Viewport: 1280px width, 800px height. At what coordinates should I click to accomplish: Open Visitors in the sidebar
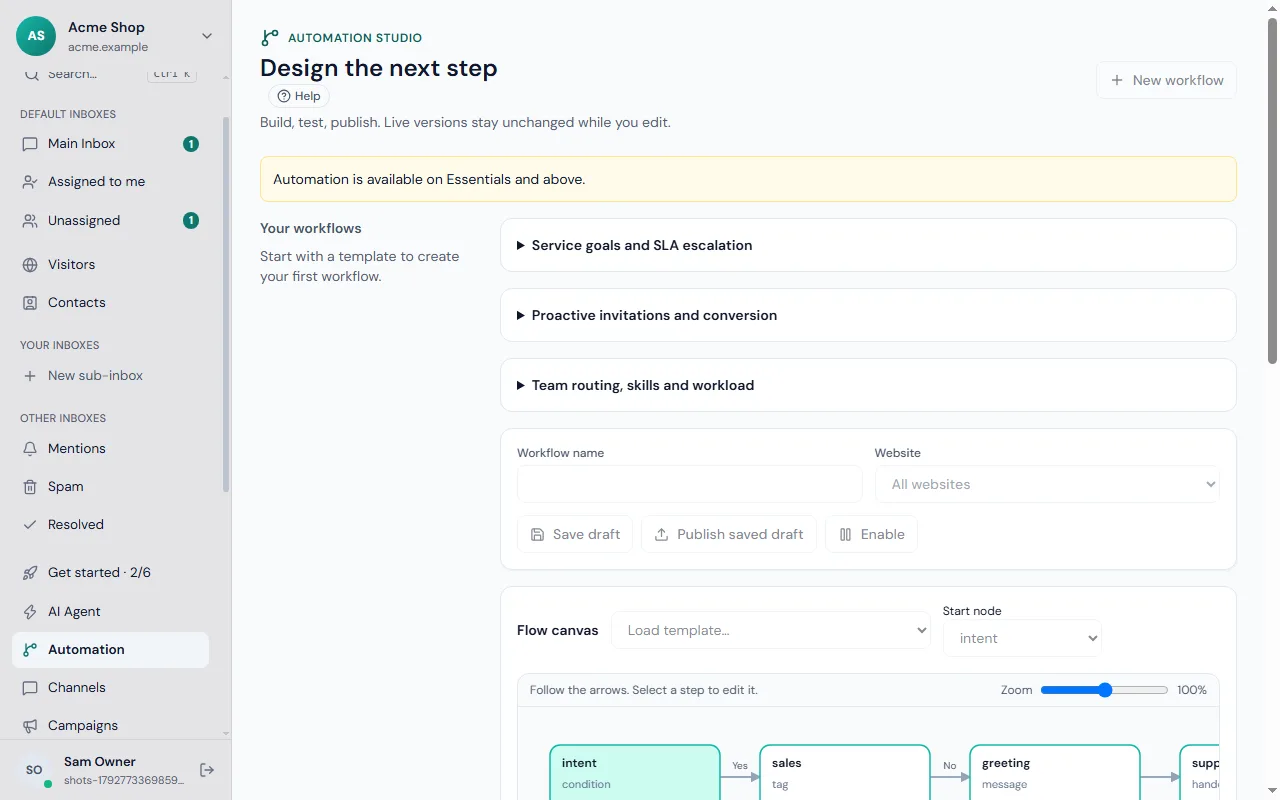(x=111, y=265)
